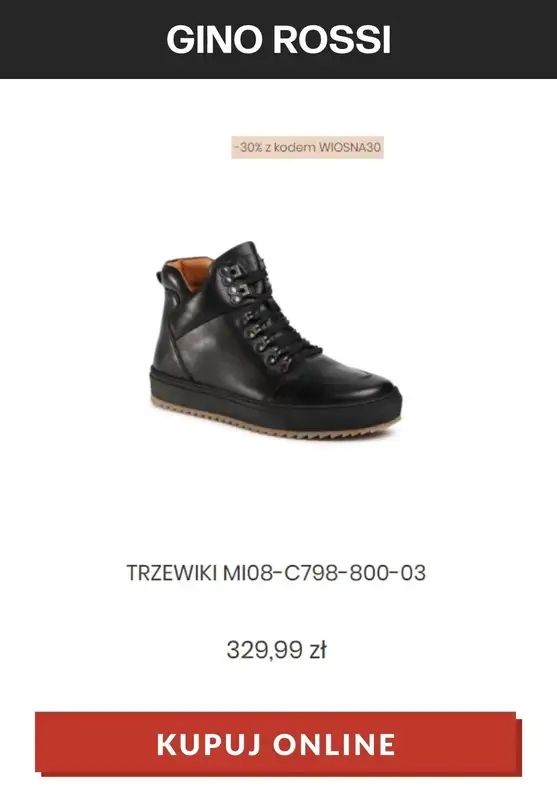Select the black boot product image

point(276,340)
